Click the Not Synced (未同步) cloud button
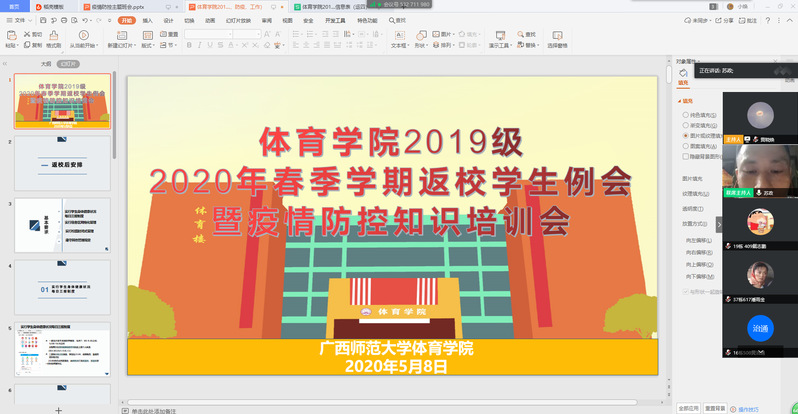 [697, 20]
